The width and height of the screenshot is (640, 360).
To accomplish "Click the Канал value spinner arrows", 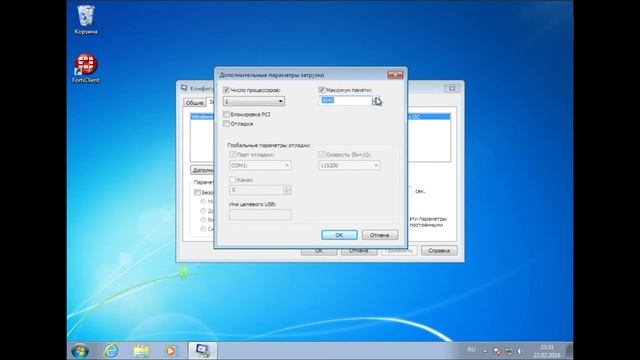I will tap(287, 190).
